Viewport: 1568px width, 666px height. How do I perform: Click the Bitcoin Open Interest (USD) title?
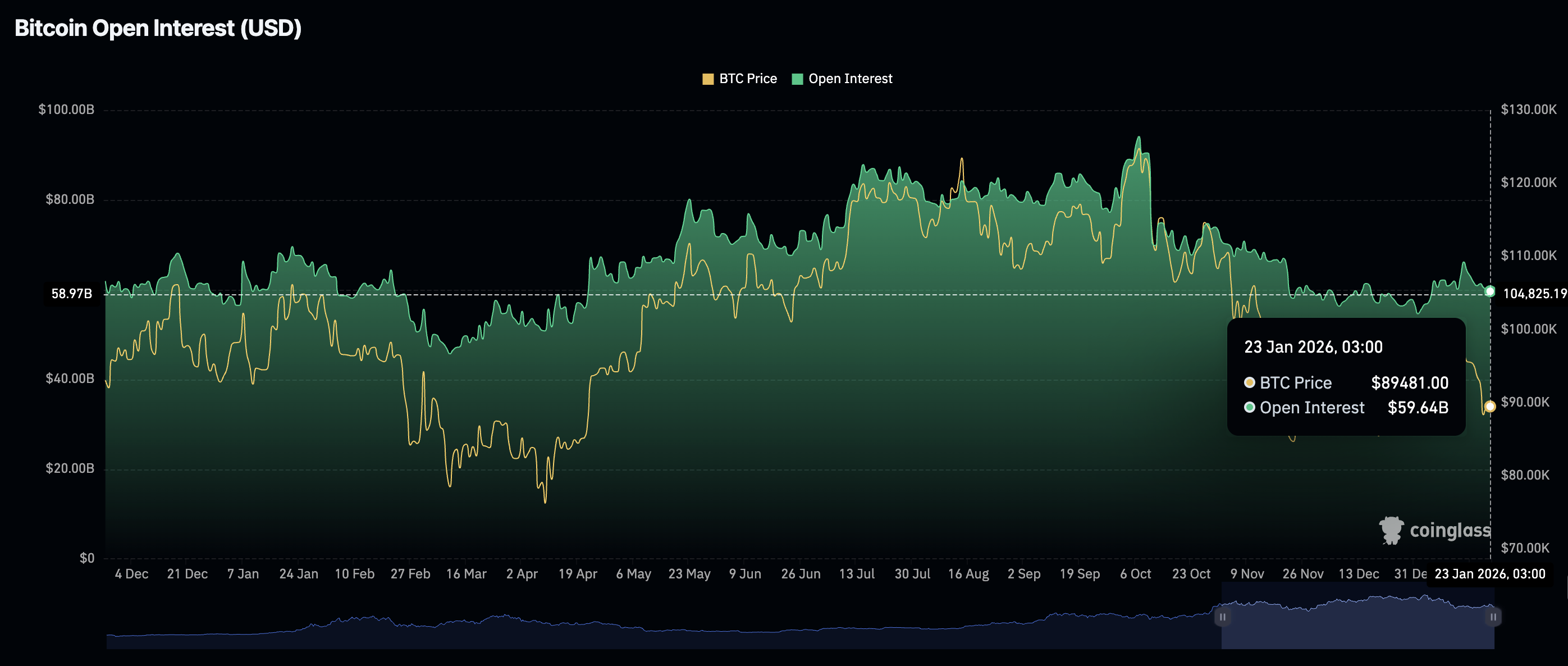(x=158, y=28)
